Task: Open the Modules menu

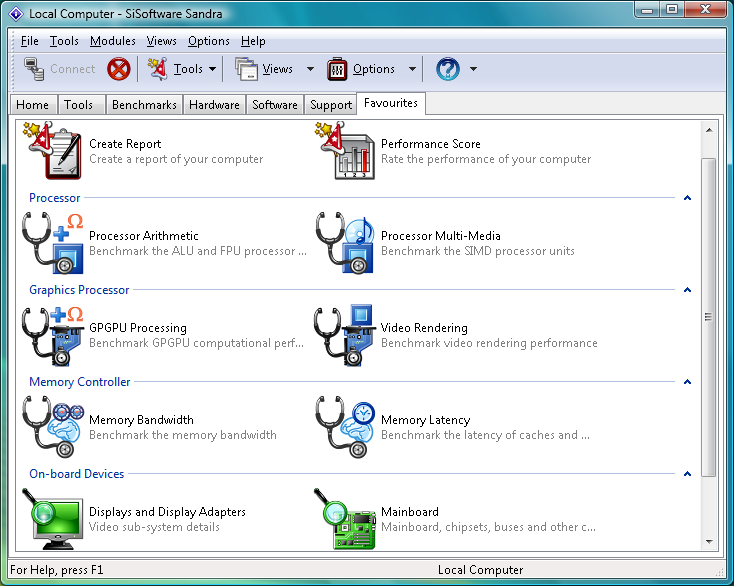Action: [x=113, y=41]
